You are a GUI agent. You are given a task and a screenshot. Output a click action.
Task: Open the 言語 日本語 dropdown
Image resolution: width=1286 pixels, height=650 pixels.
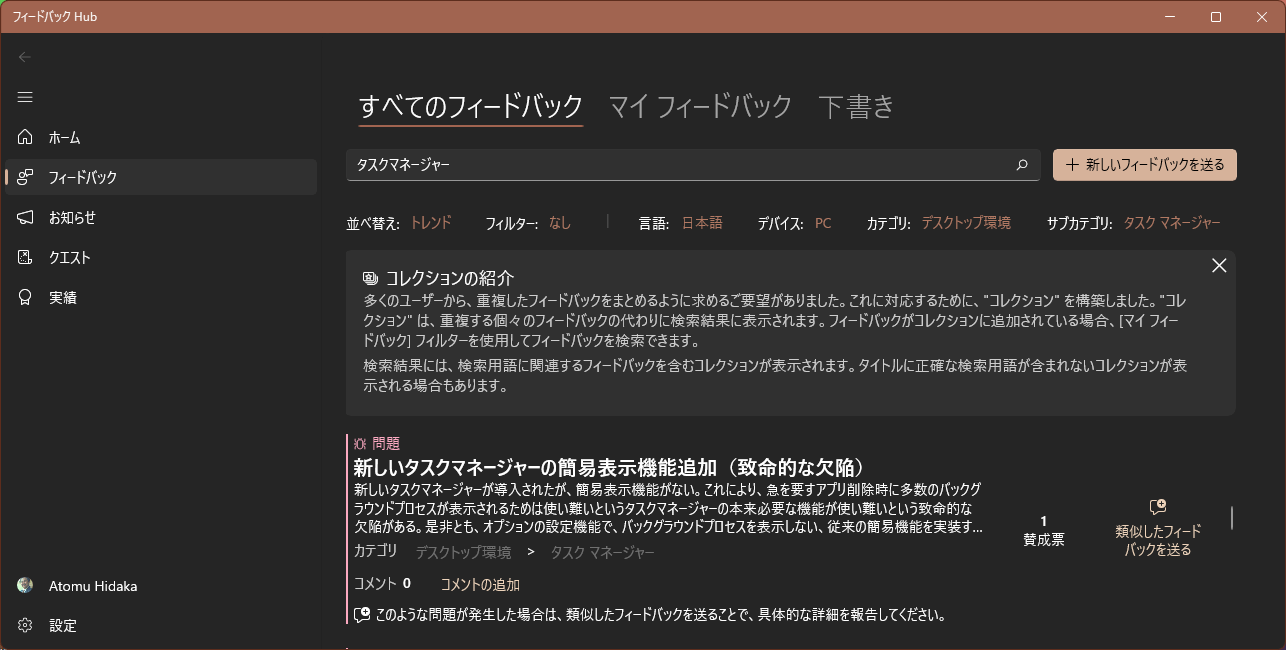click(x=702, y=223)
